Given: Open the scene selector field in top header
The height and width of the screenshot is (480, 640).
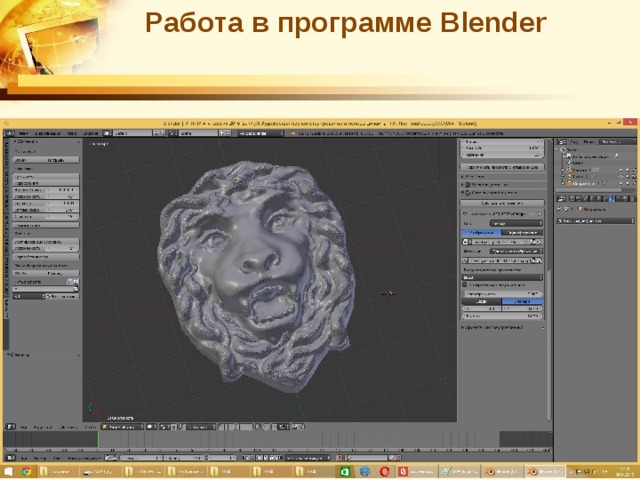Looking at the screenshot, I should [199, 133].
